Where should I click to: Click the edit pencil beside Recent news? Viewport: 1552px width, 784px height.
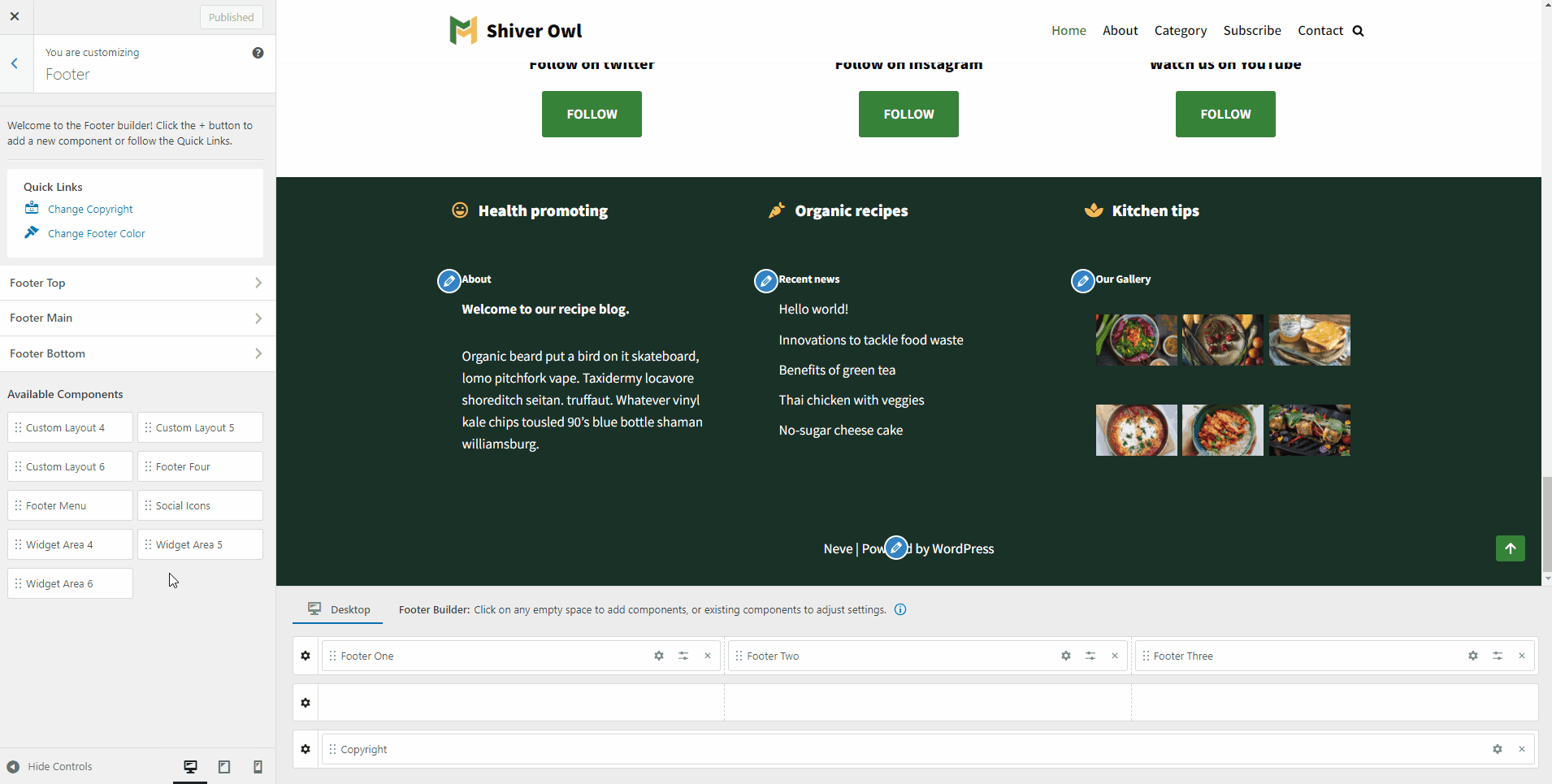pyautogui.click(x=765, y=281)
